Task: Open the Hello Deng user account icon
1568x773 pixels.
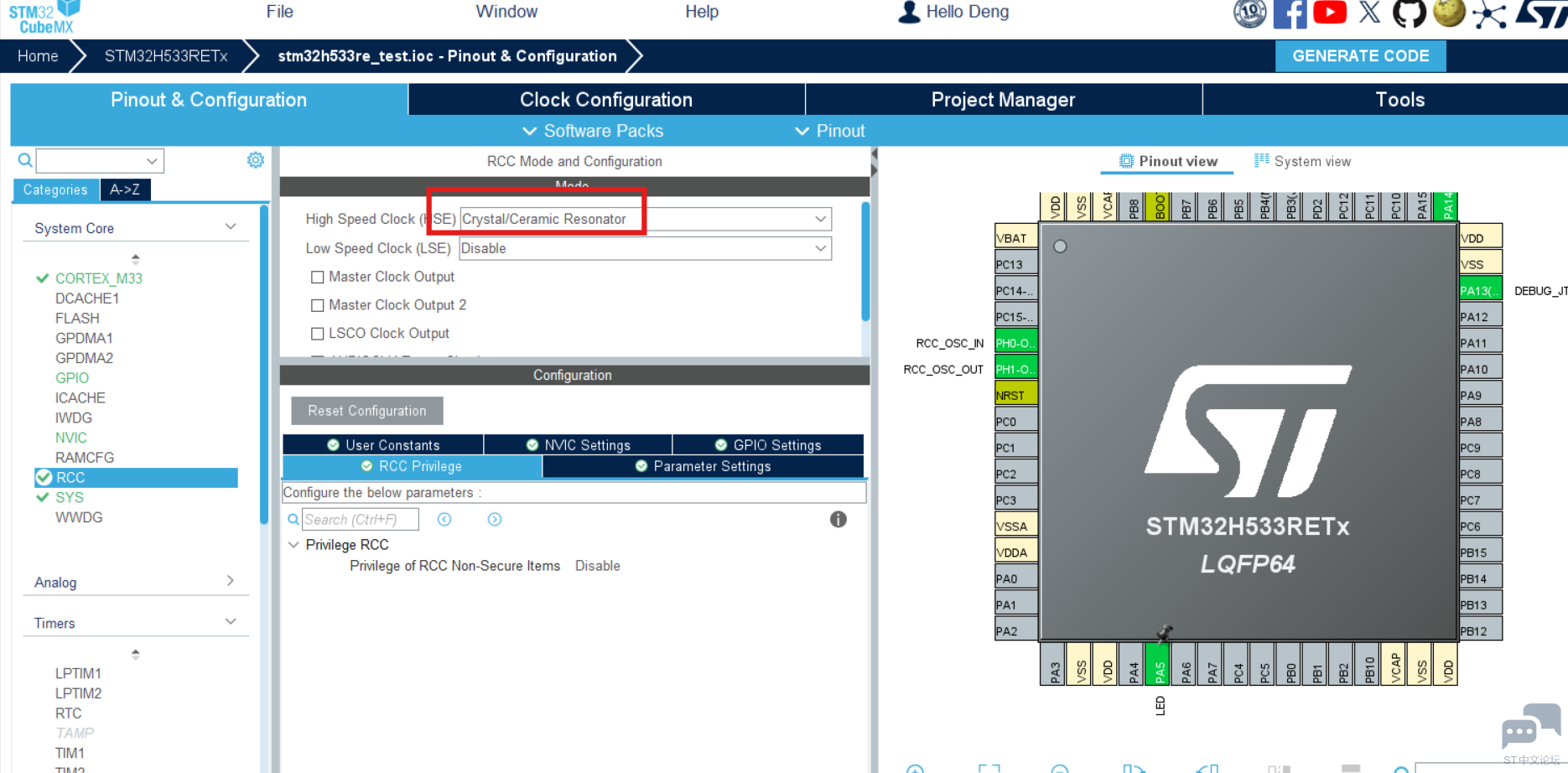Action: 909,12
